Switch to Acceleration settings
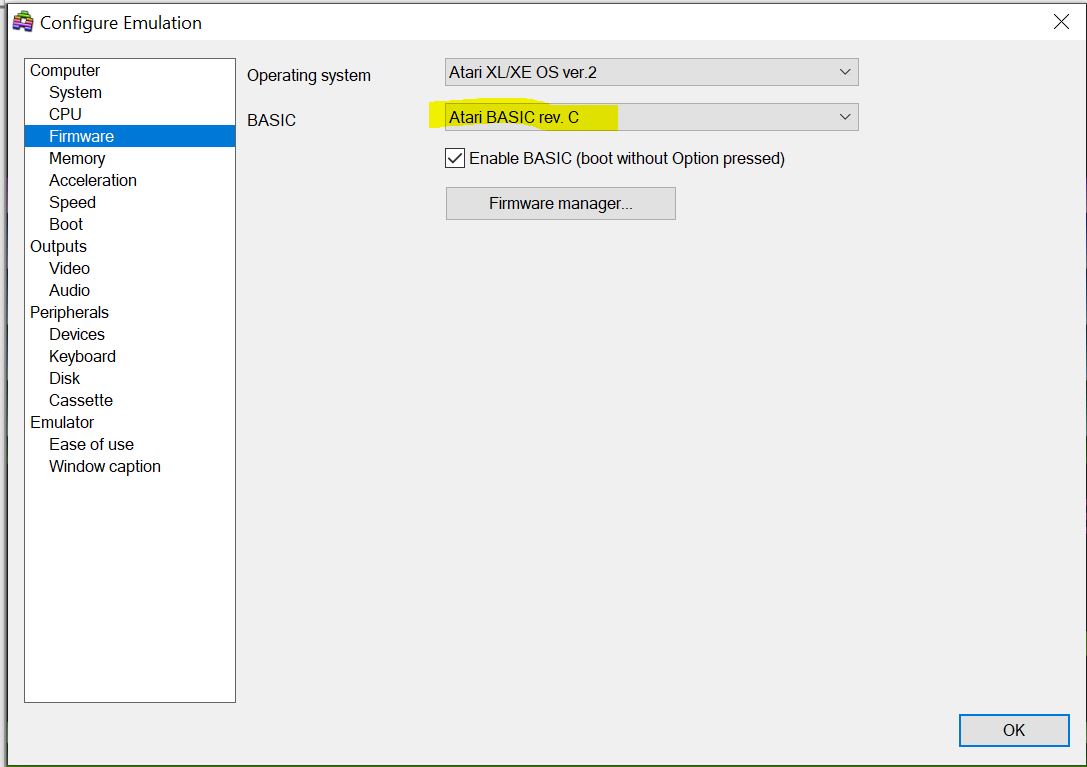1087x767 pixels. click(x=93, y=180)
